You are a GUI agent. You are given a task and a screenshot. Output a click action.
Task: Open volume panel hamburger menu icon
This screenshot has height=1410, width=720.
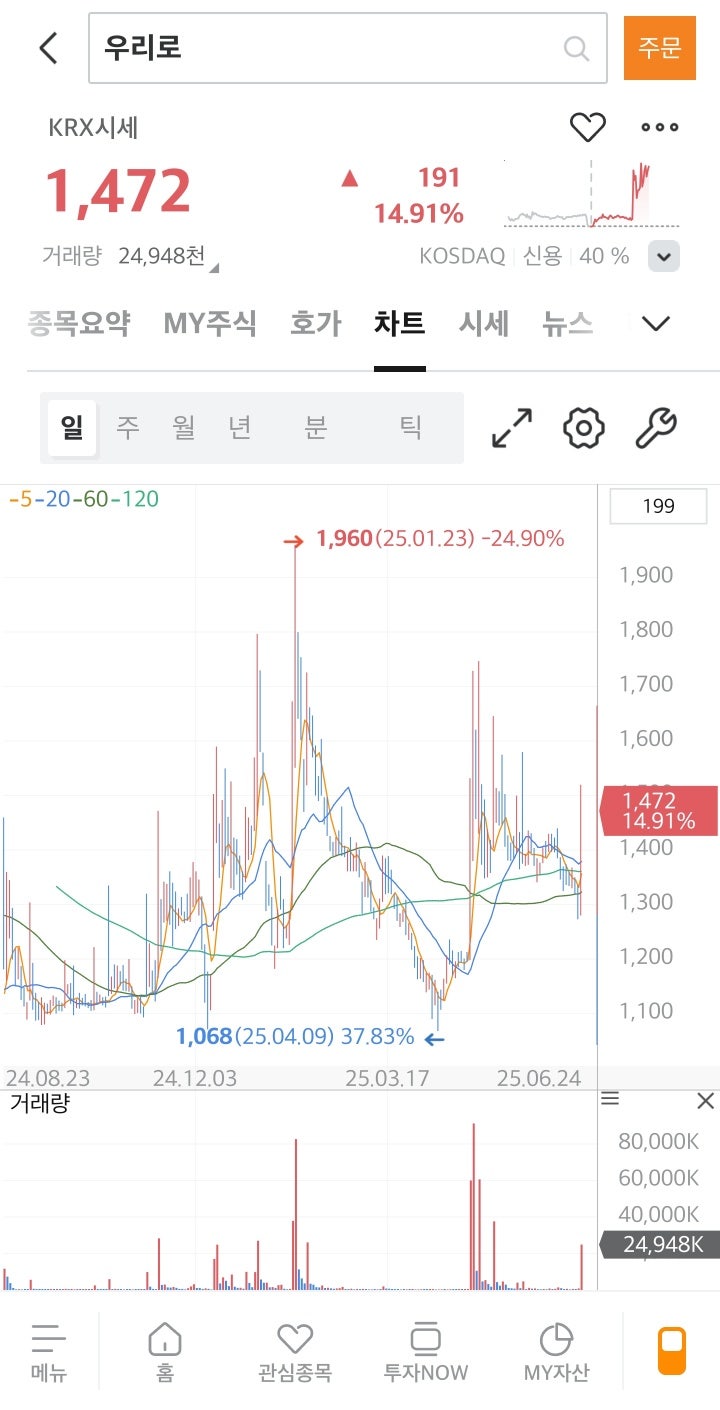click(610, 1100)
